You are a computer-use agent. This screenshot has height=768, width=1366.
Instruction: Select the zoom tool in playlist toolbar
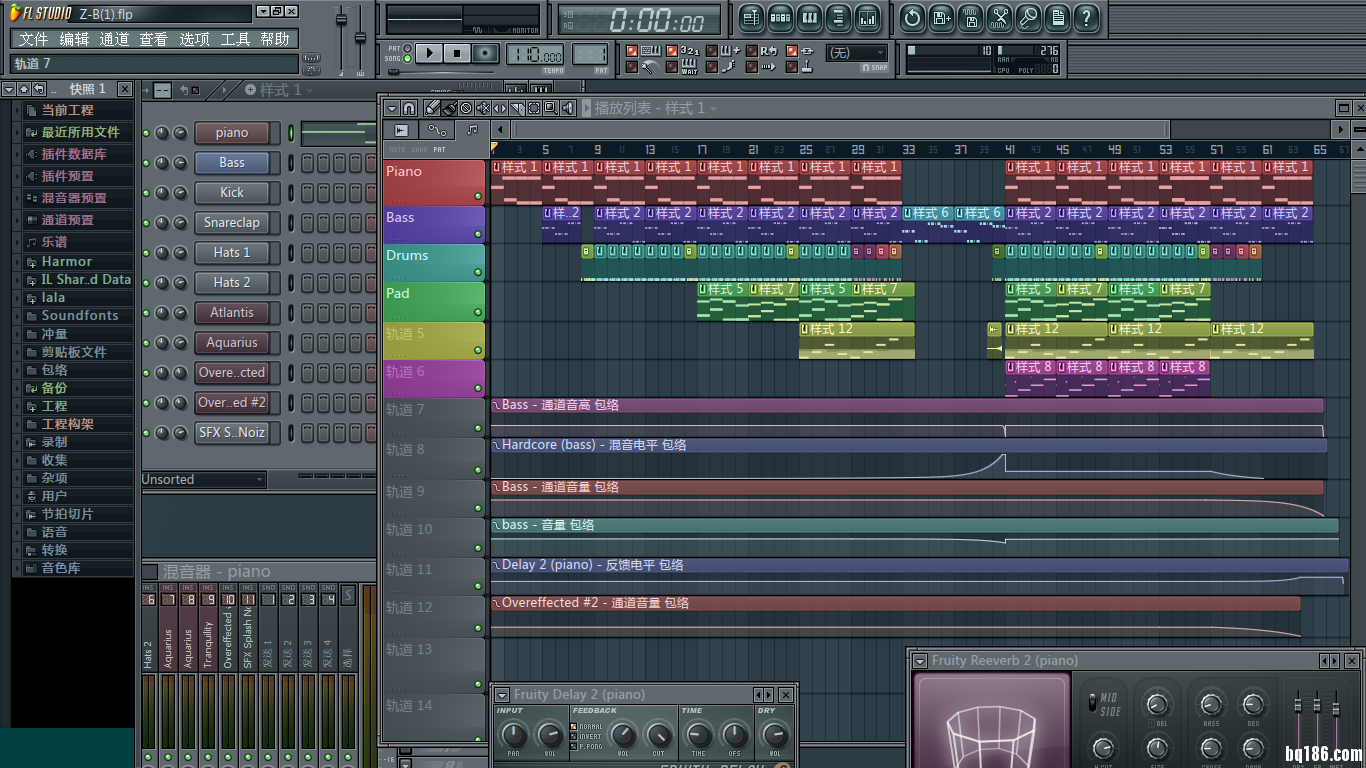tap(551, 108)
